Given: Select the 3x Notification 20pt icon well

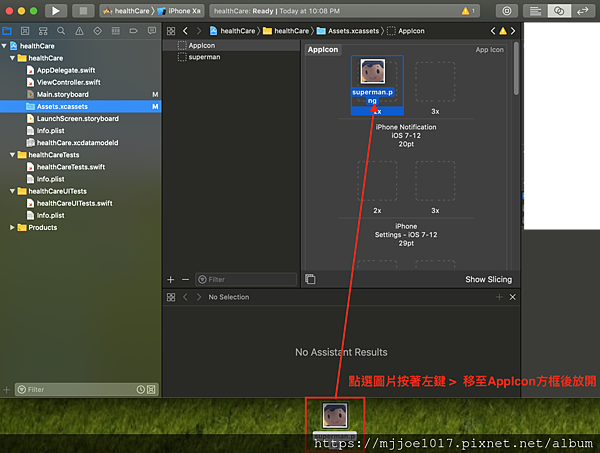Looking at the screenshot, I should pyautogui.click(x=435, y=82).
